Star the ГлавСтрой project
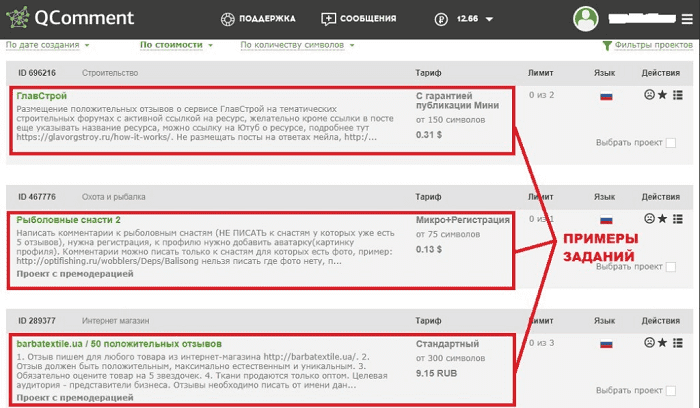 click(662, 95)
